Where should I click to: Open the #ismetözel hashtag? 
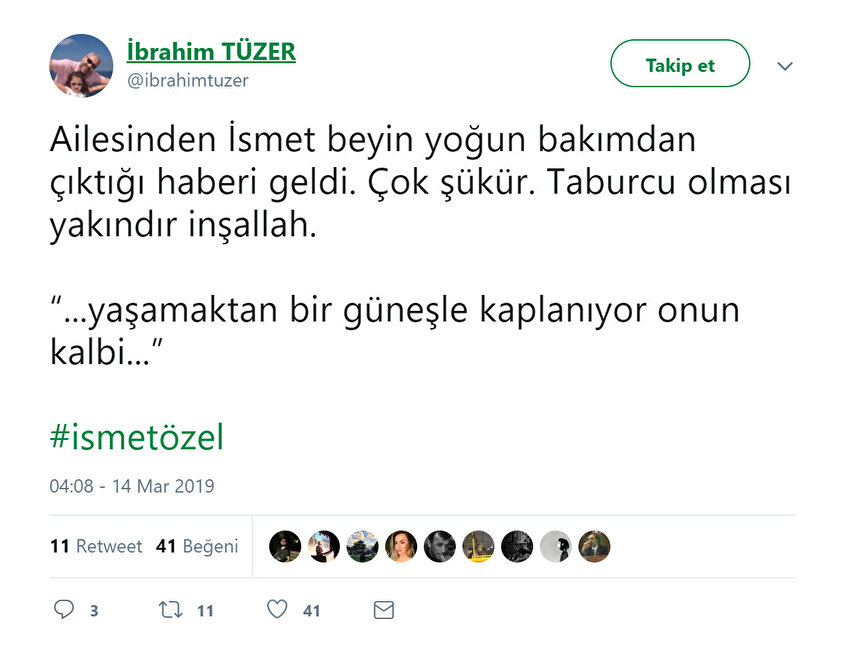137,437
